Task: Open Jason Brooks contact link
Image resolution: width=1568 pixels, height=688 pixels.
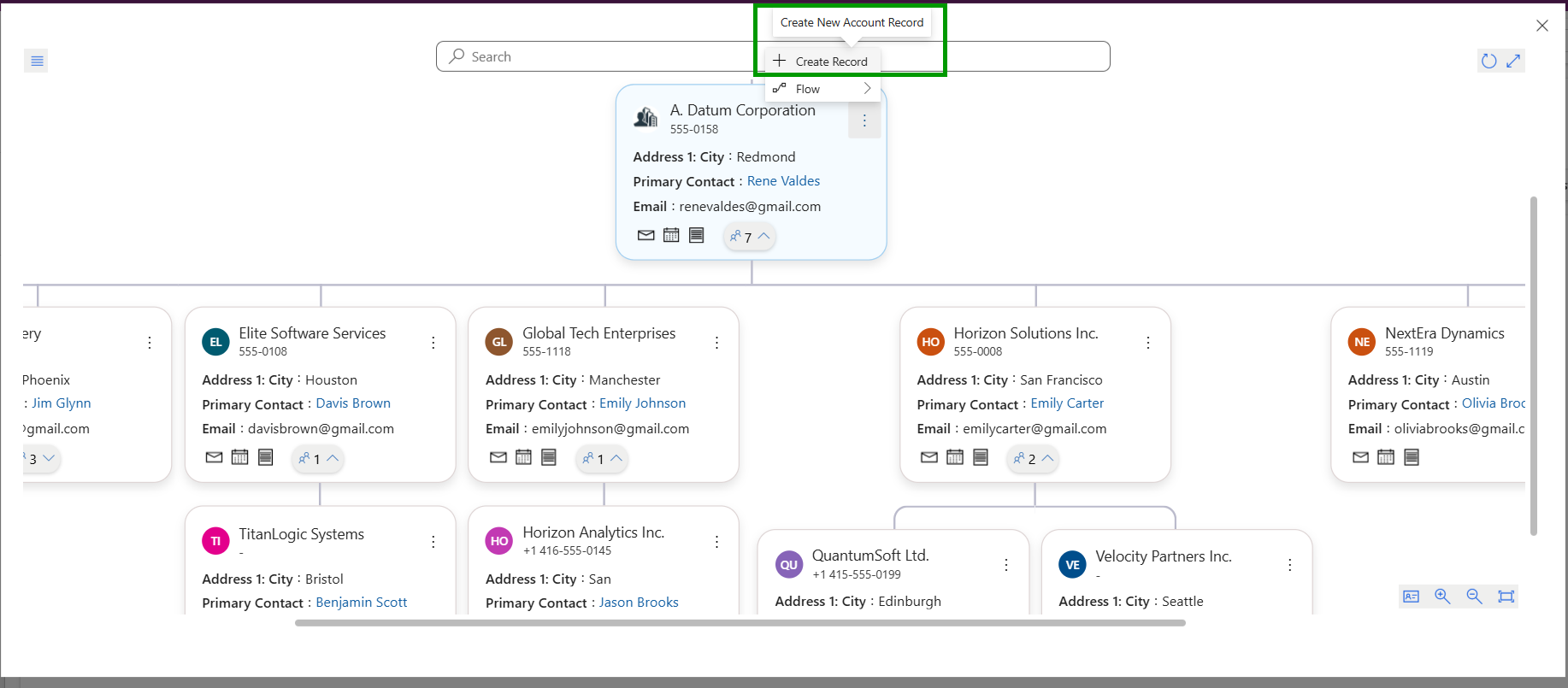Action: click(x=639, y=603)
